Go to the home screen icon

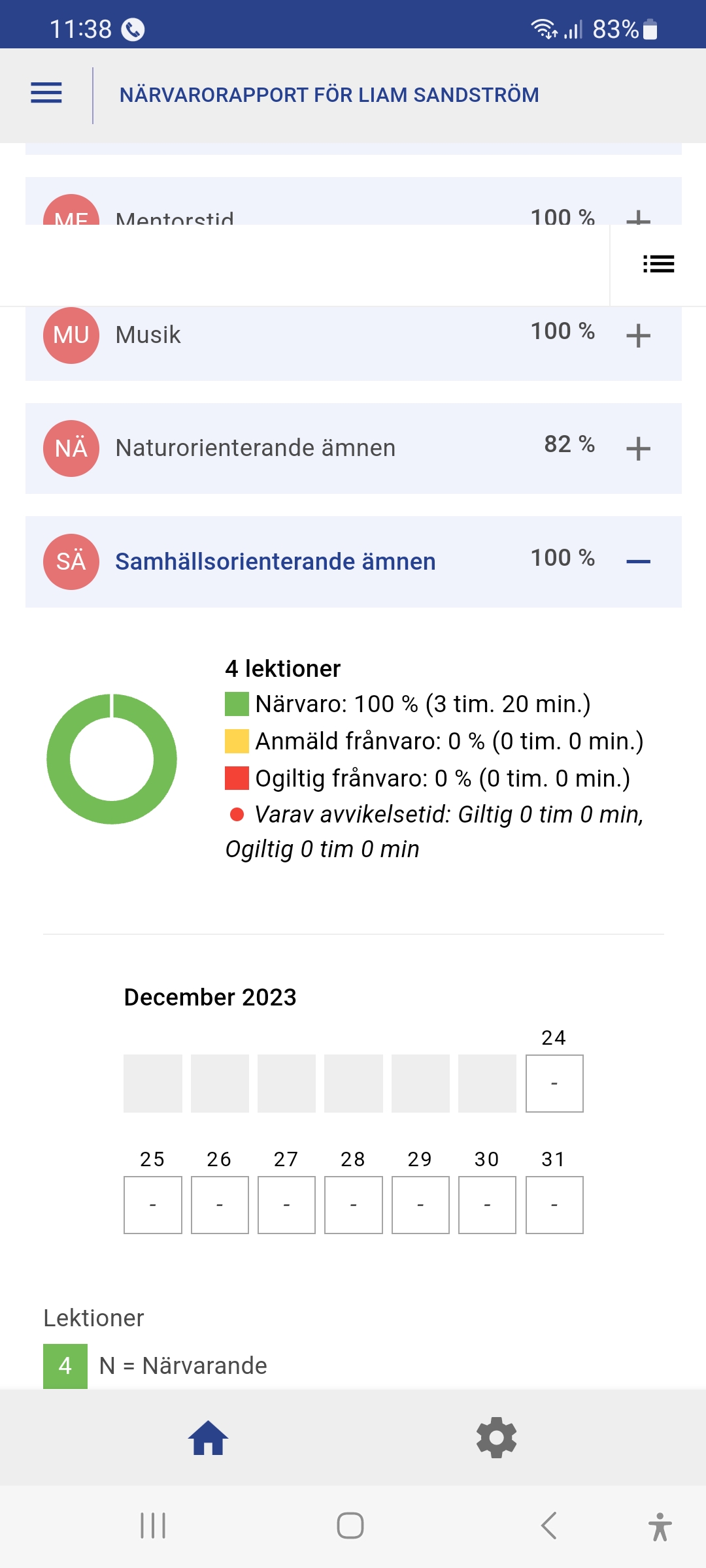tap(208, 1438)
